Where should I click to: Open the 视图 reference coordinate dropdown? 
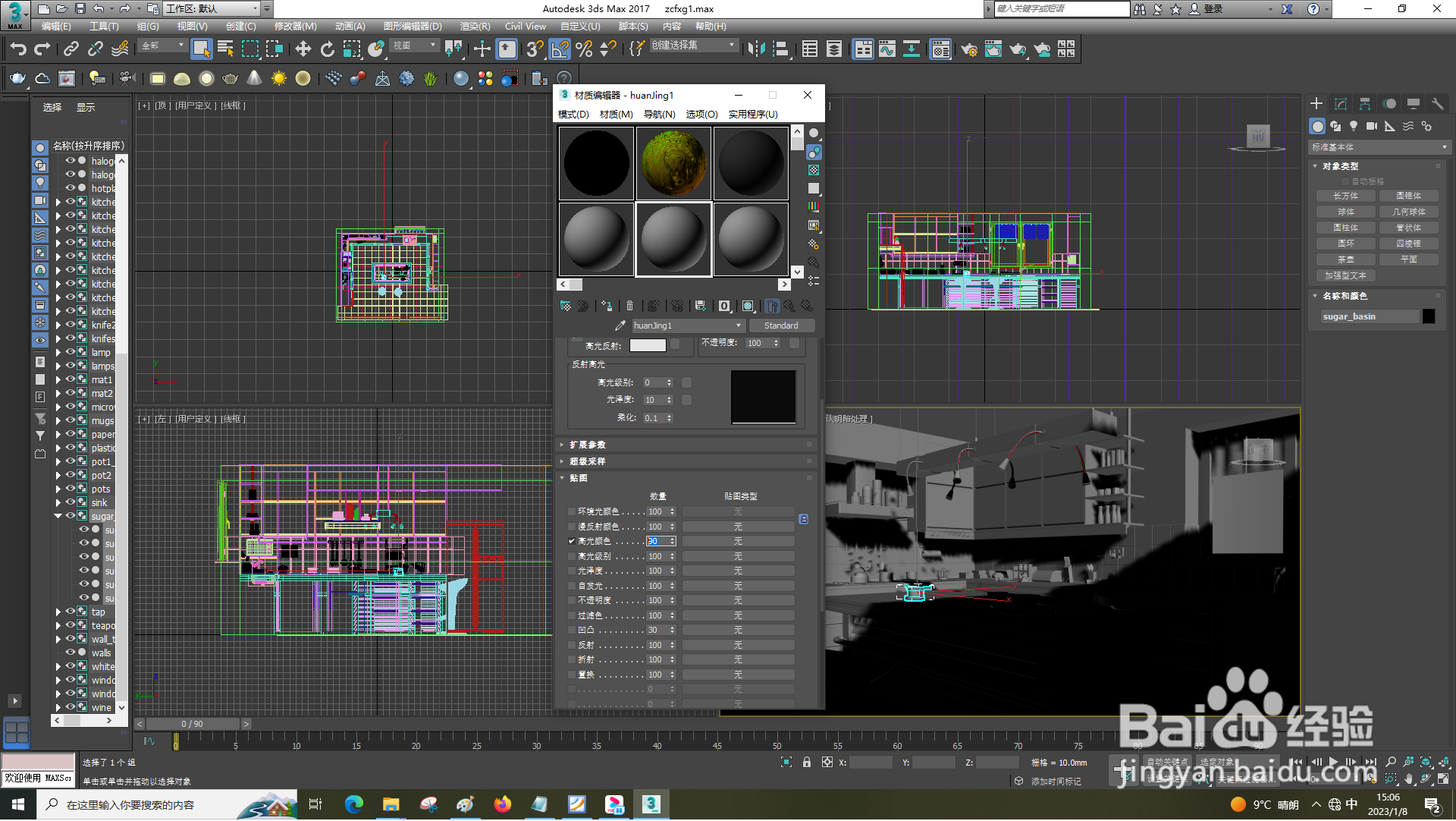pos(414,46)
